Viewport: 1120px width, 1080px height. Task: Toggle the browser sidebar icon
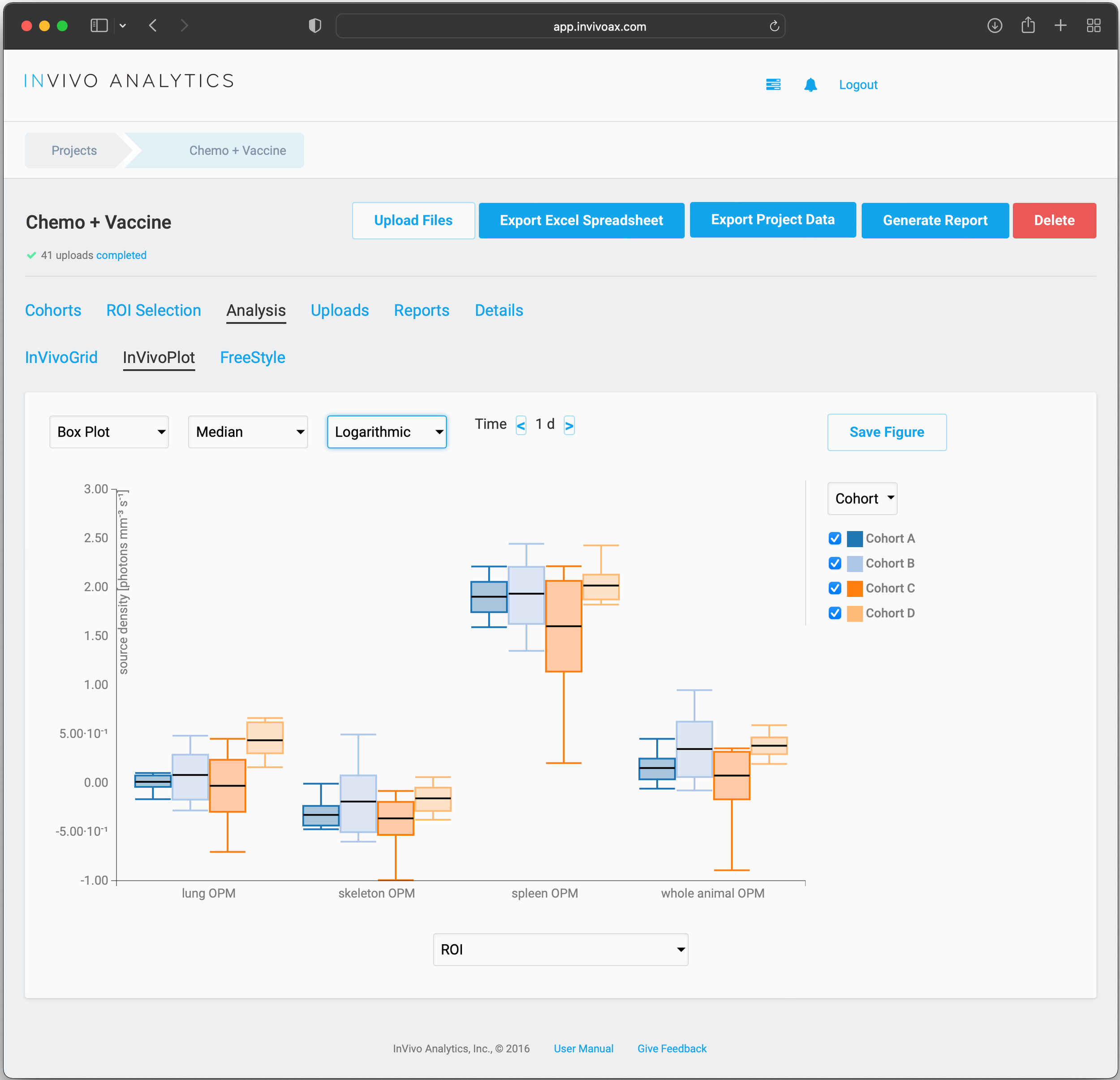click(x=98, y=25)
